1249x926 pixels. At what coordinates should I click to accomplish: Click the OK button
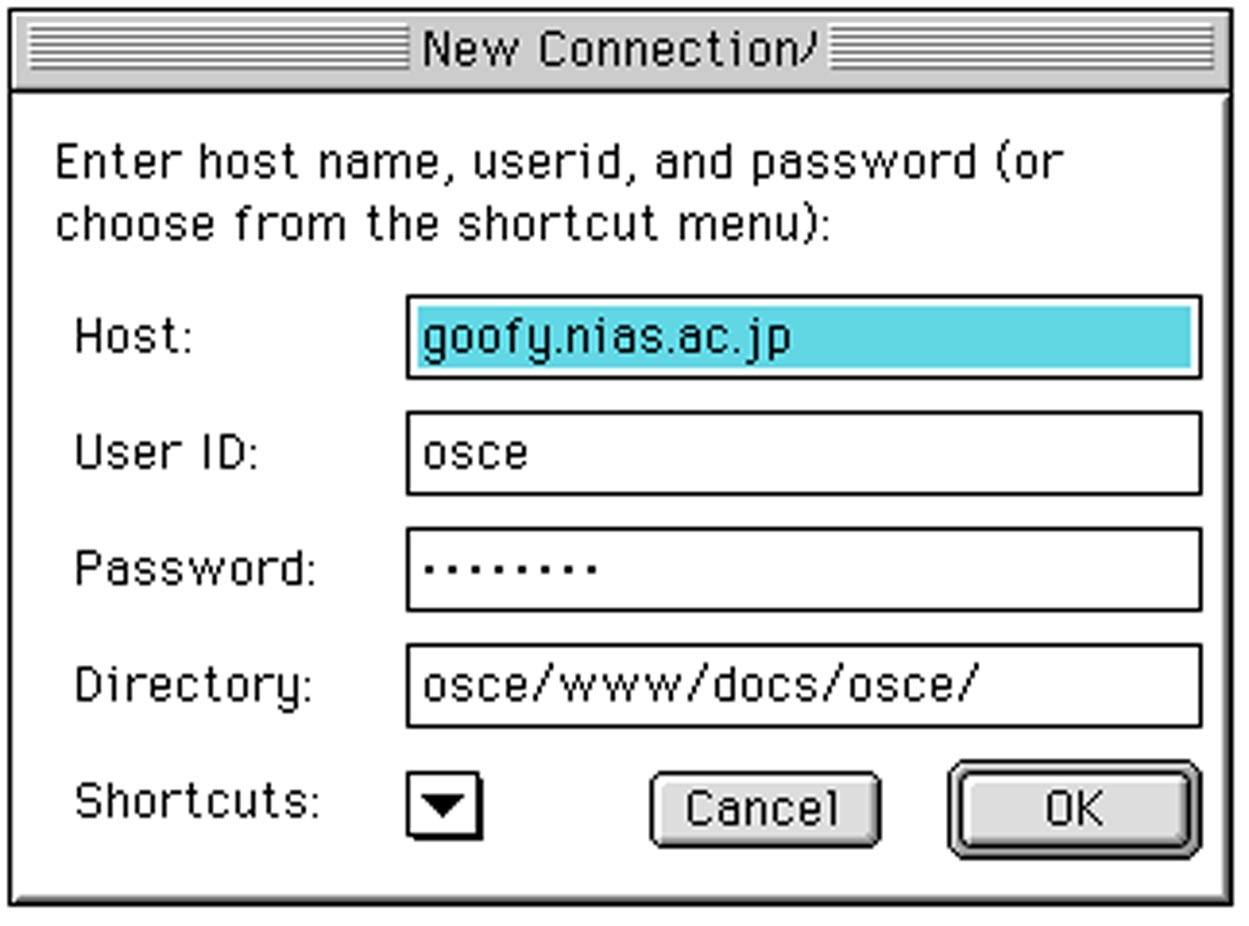[1074, 808]
